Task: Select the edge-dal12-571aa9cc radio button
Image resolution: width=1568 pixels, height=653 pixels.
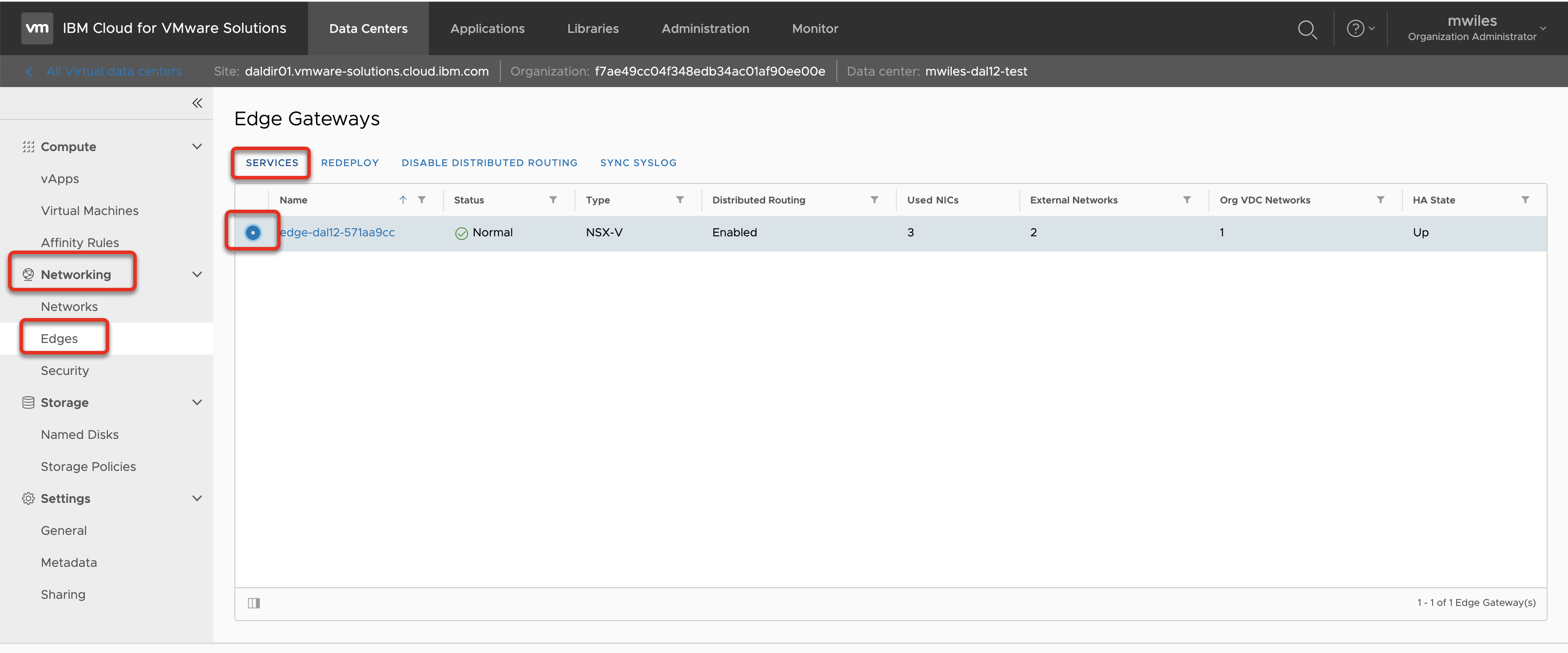Action: [253, 232]
